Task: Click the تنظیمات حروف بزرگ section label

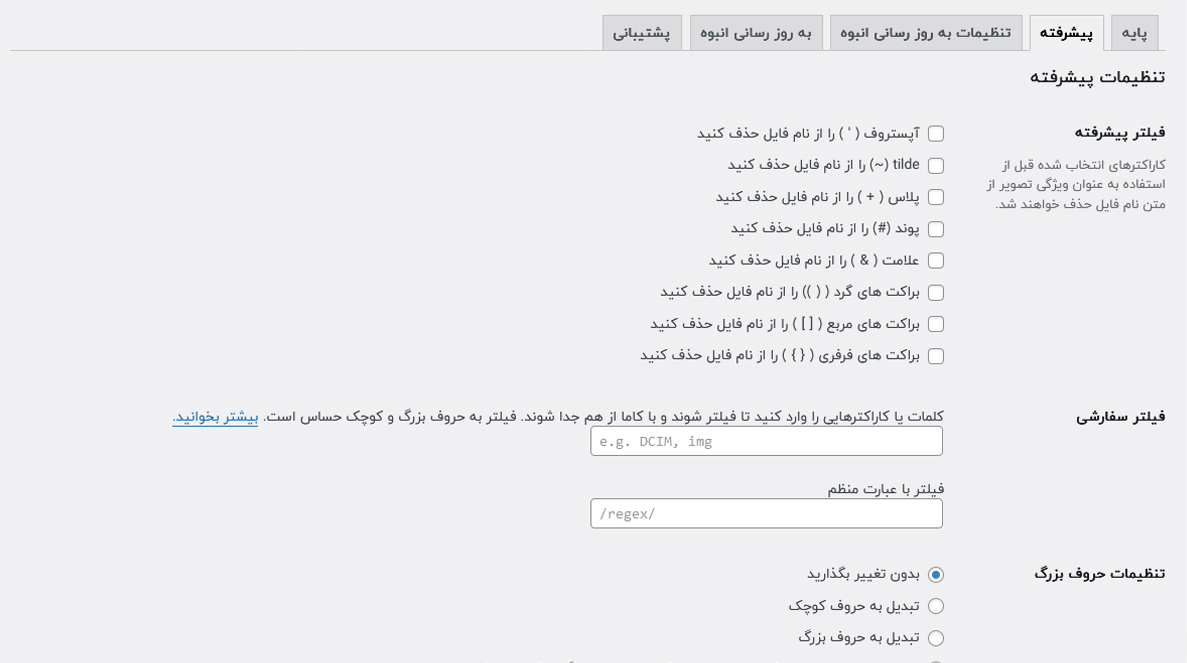Action: (1099, 574)
